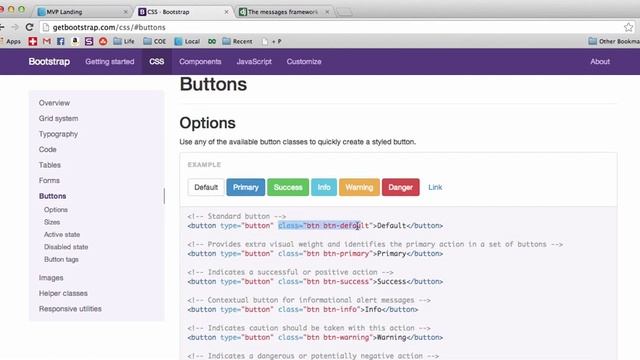Click the white Default example button
Screen dimensions: 640x360
(206, 187)
